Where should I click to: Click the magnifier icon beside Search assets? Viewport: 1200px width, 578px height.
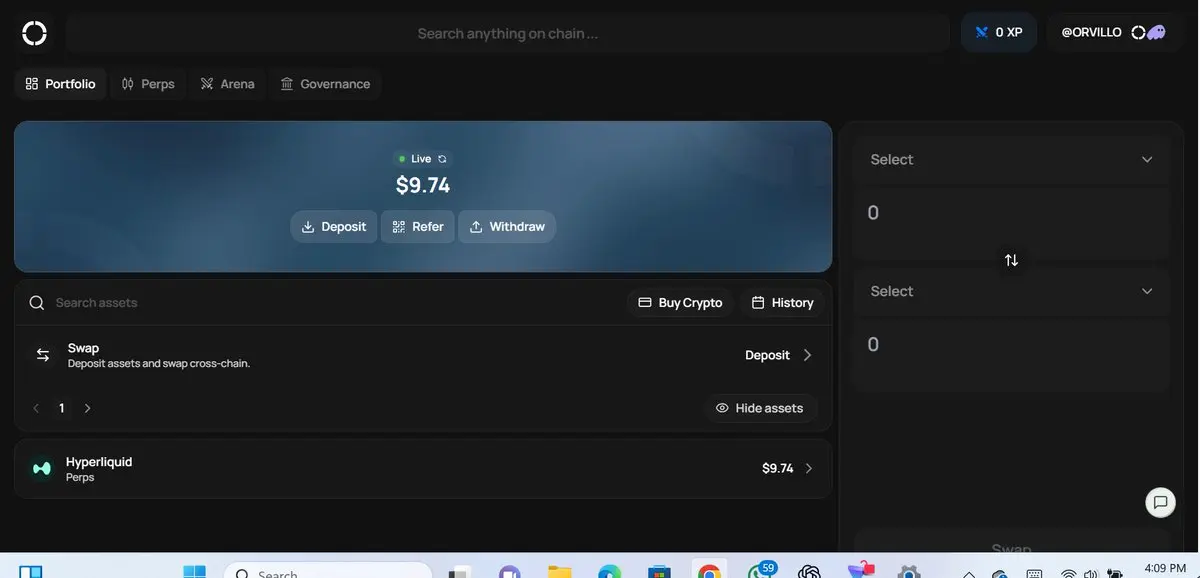point(37,302)
